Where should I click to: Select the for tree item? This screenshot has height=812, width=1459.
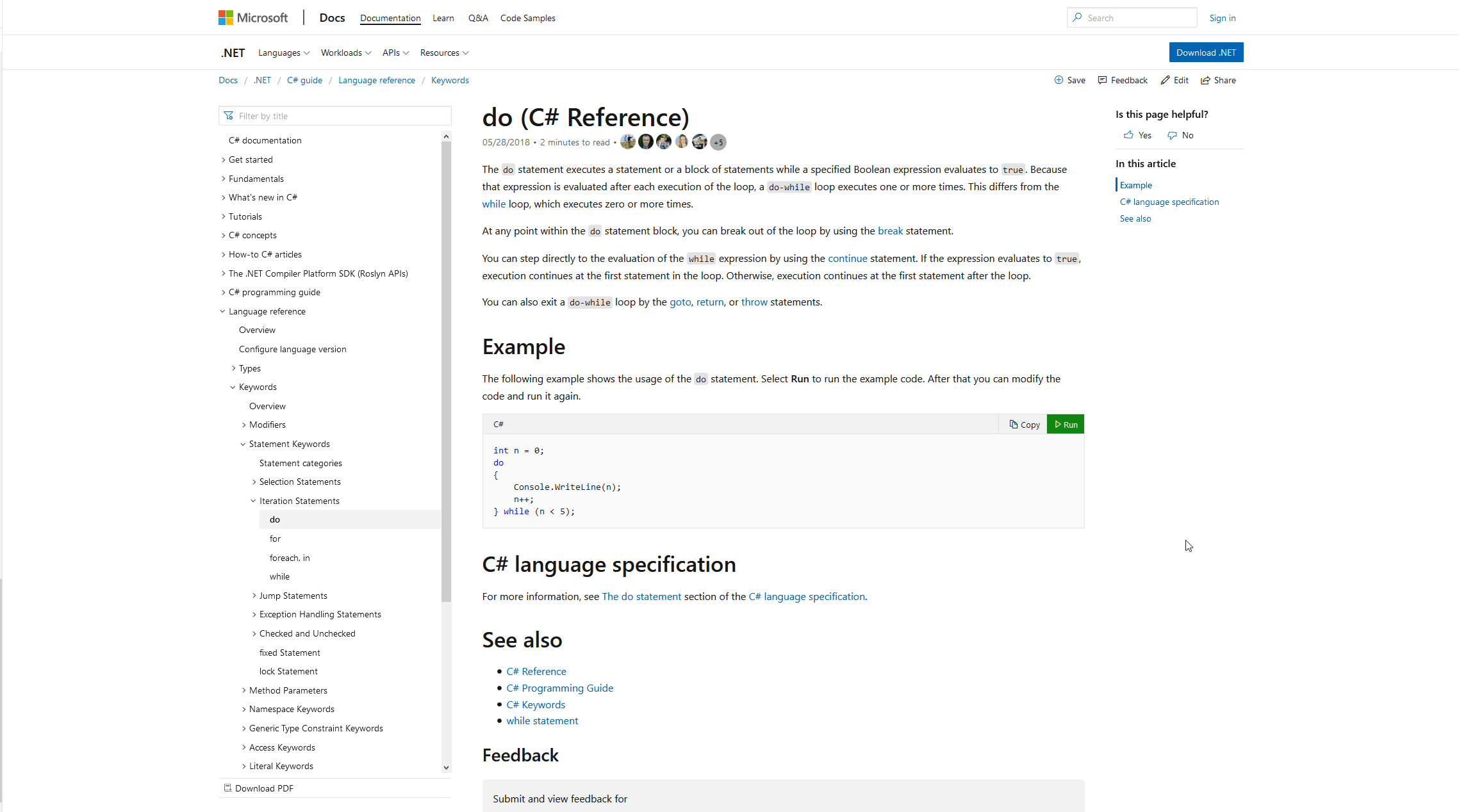pyautogui.click(x=275, y=539)
